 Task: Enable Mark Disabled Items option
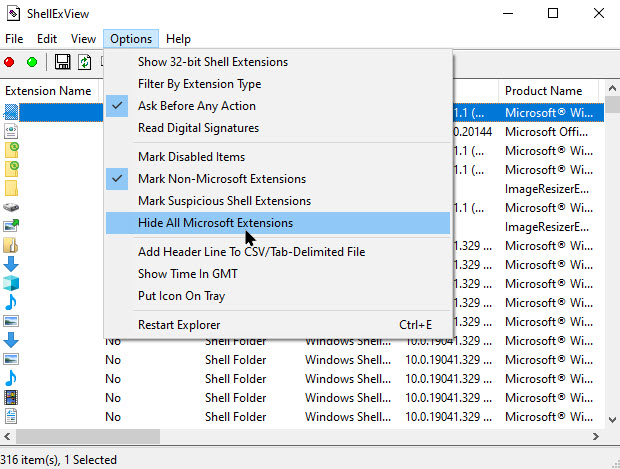click(x=278, y=157)
